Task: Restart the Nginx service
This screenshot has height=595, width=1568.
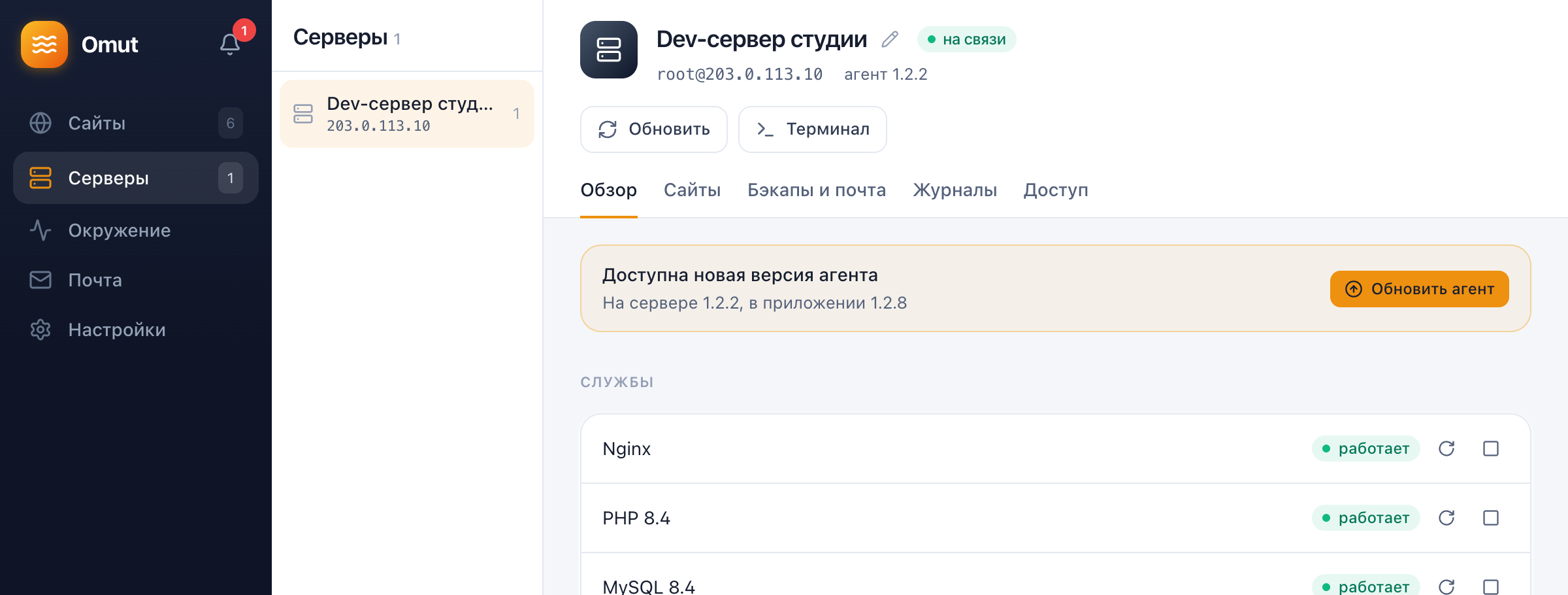Action: (x=1446, y=449)
